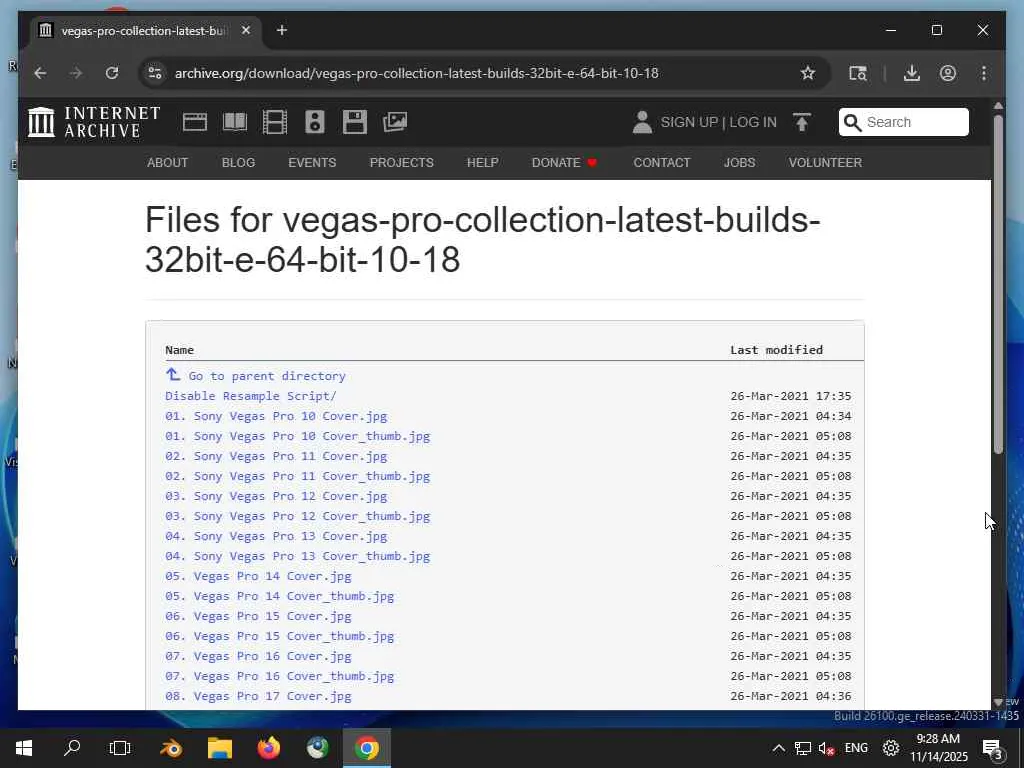Open the ABOUT menu item
The height and width of the screenshot is (768, 1024).
pyautogui.click(x=167, y=163)
